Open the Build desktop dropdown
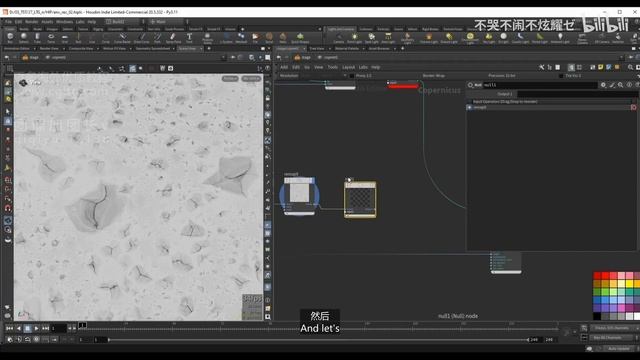The image size is (640, 360). (x=122, y=22)
